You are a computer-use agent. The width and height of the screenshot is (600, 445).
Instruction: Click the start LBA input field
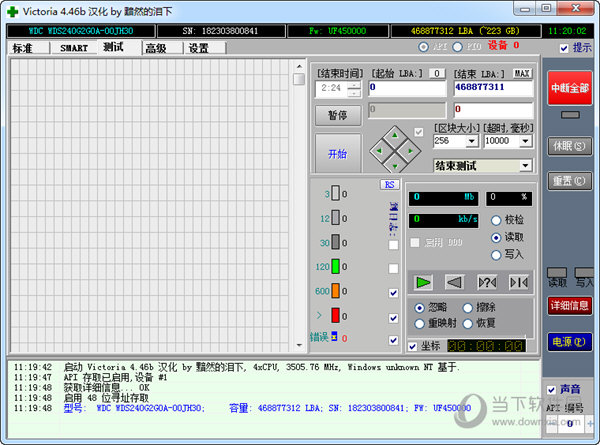[405, 88]
